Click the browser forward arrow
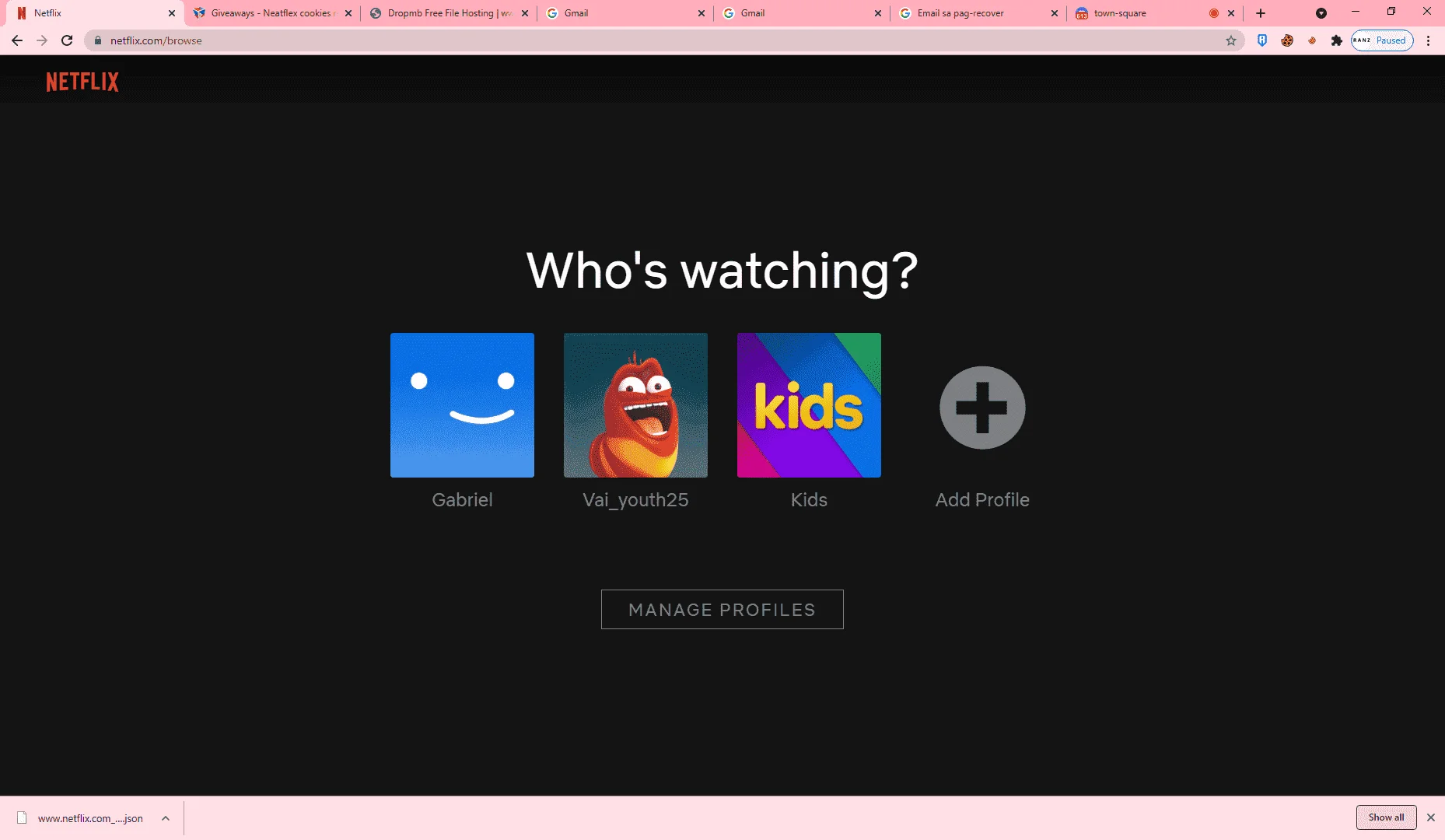This screenshot has height=840, width=1445. [x=42, y=40]
